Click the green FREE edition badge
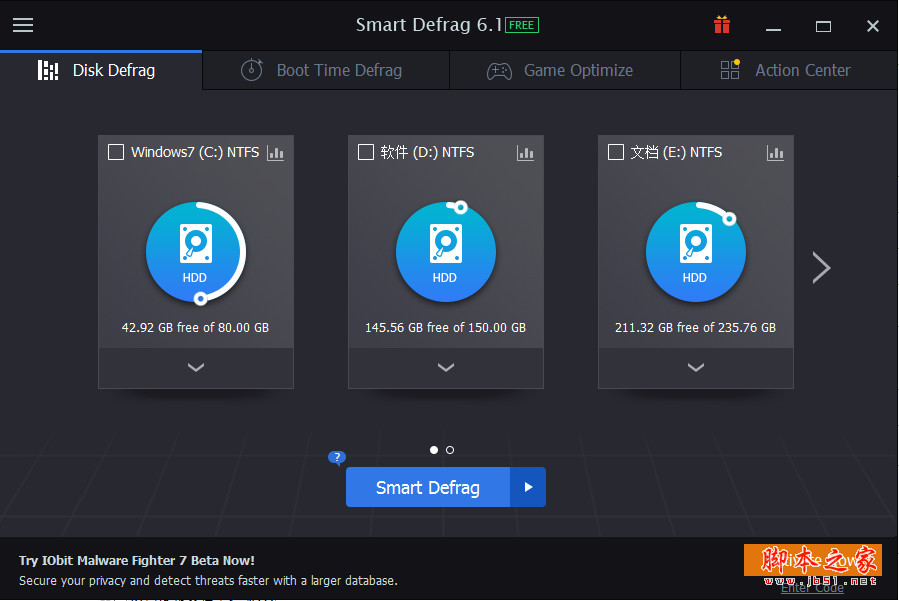899x601 pixels. [522, 25]
